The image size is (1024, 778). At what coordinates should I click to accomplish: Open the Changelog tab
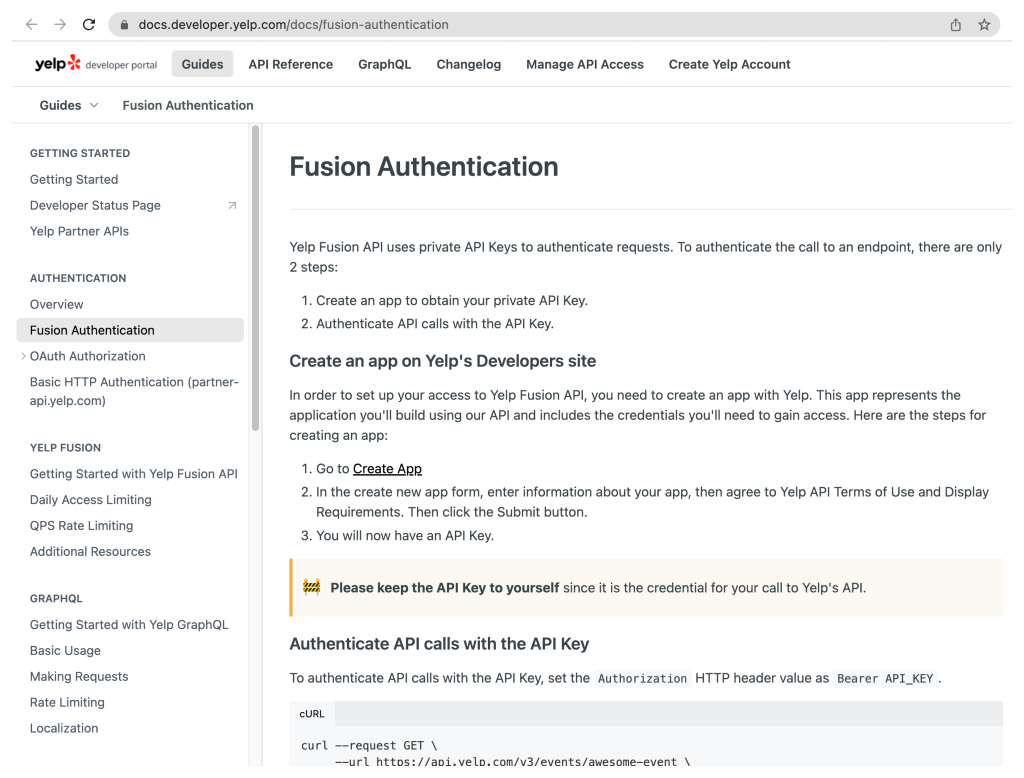[x=469, y=64]
